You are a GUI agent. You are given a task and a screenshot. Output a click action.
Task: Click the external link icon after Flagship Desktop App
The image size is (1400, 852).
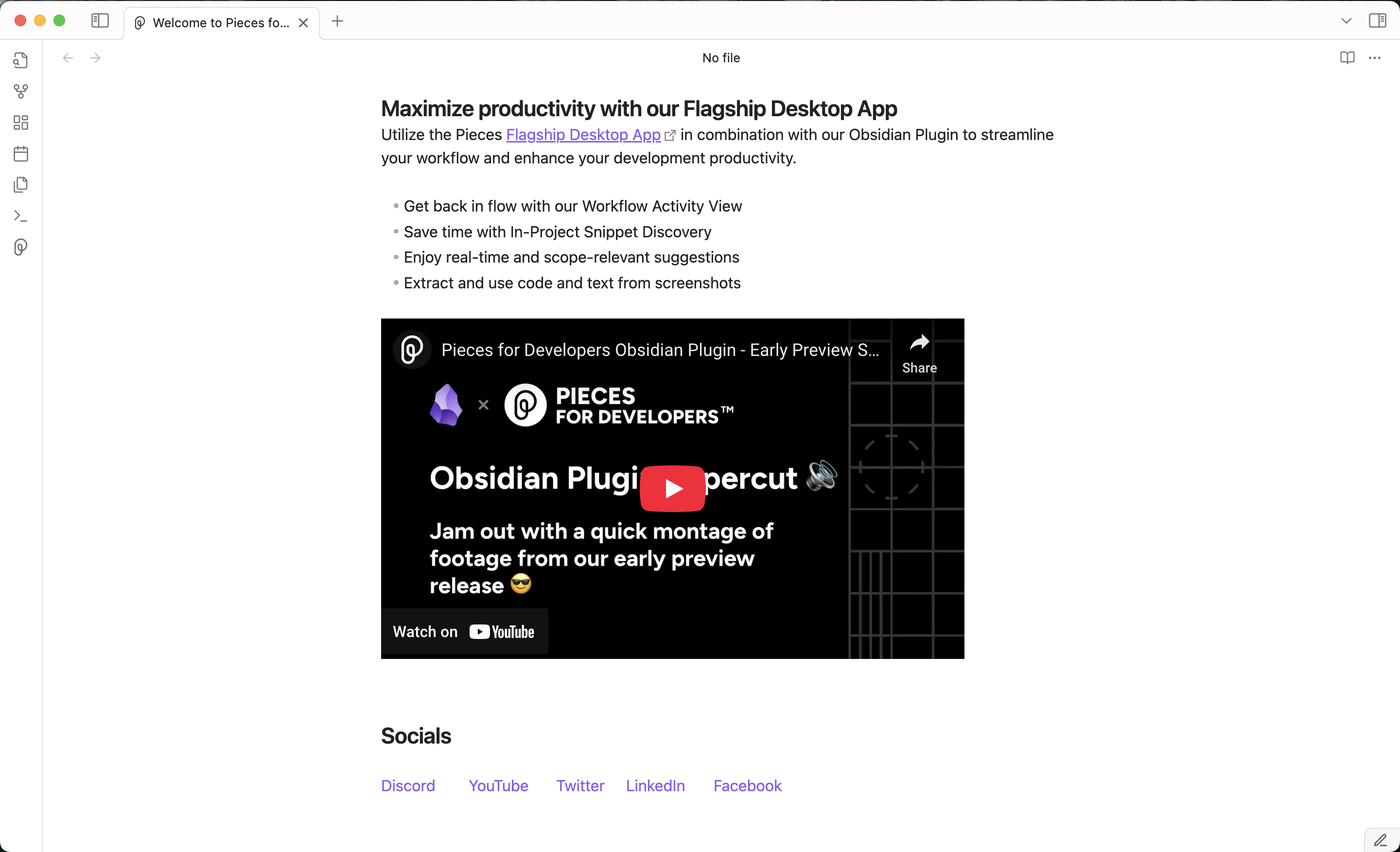pyautogui.click(x=670, y=135)
